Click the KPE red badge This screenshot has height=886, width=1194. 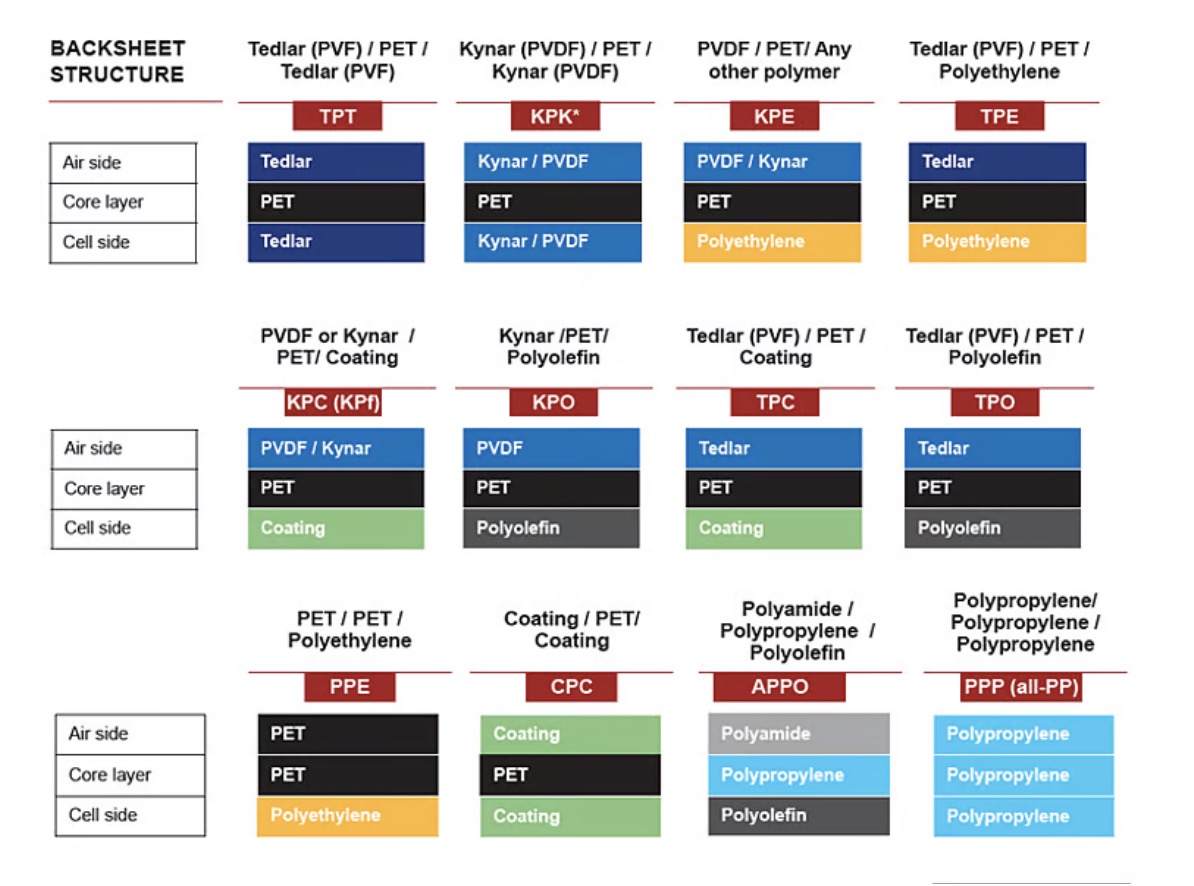point(774,116)
